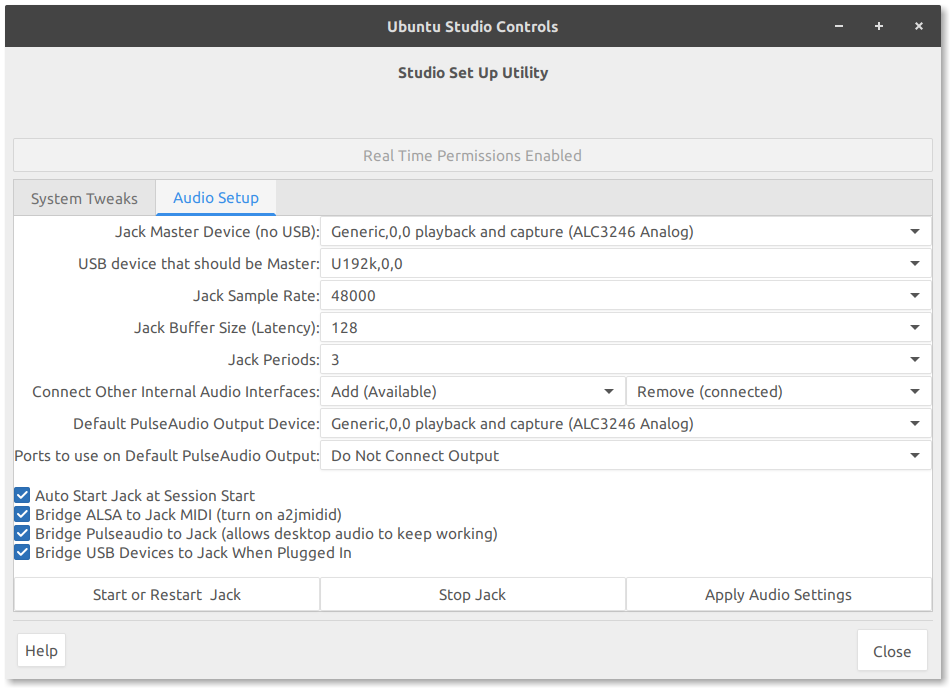
Task: Uncheck Bridge ALSA to Jack MIDI
Action: pyautogui.click(x=22, y=514)
